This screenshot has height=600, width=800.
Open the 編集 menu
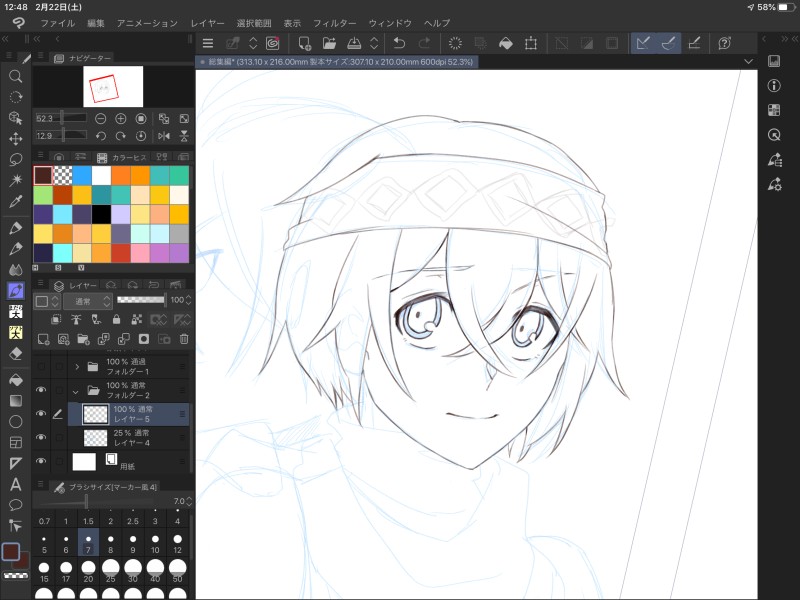point(95,23)
